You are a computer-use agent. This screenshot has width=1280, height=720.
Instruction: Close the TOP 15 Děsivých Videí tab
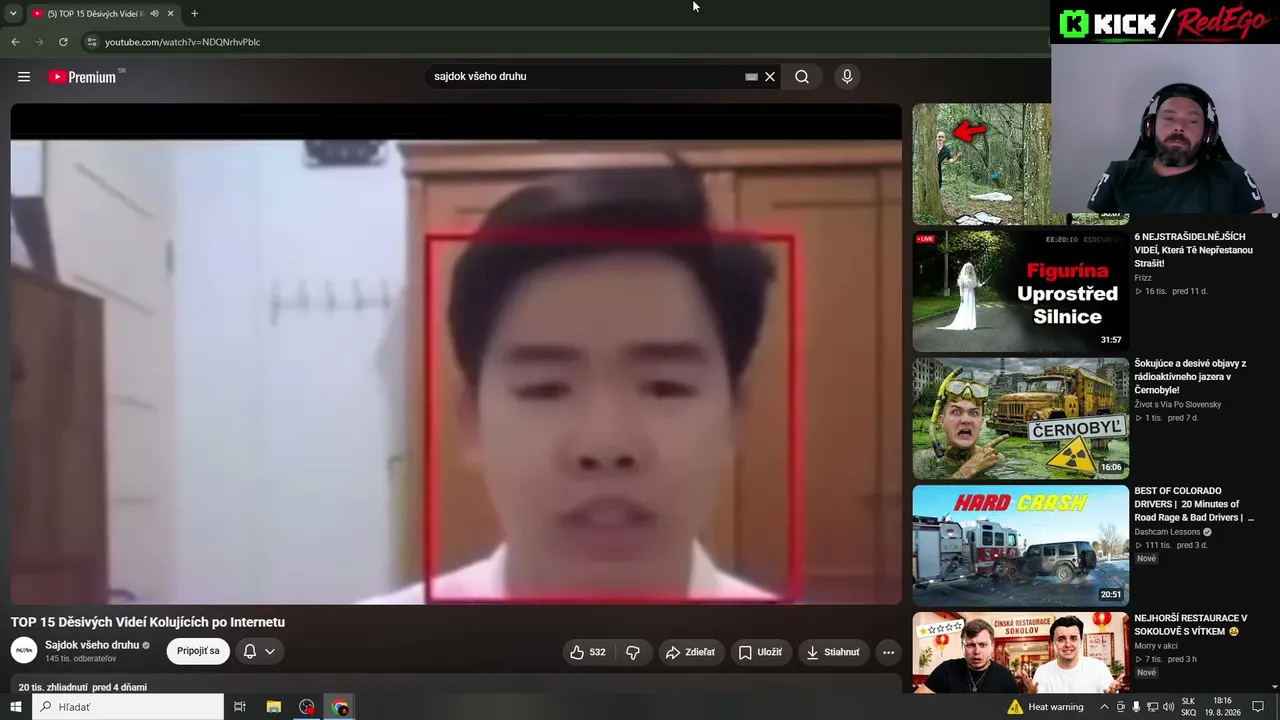point(170,13)
